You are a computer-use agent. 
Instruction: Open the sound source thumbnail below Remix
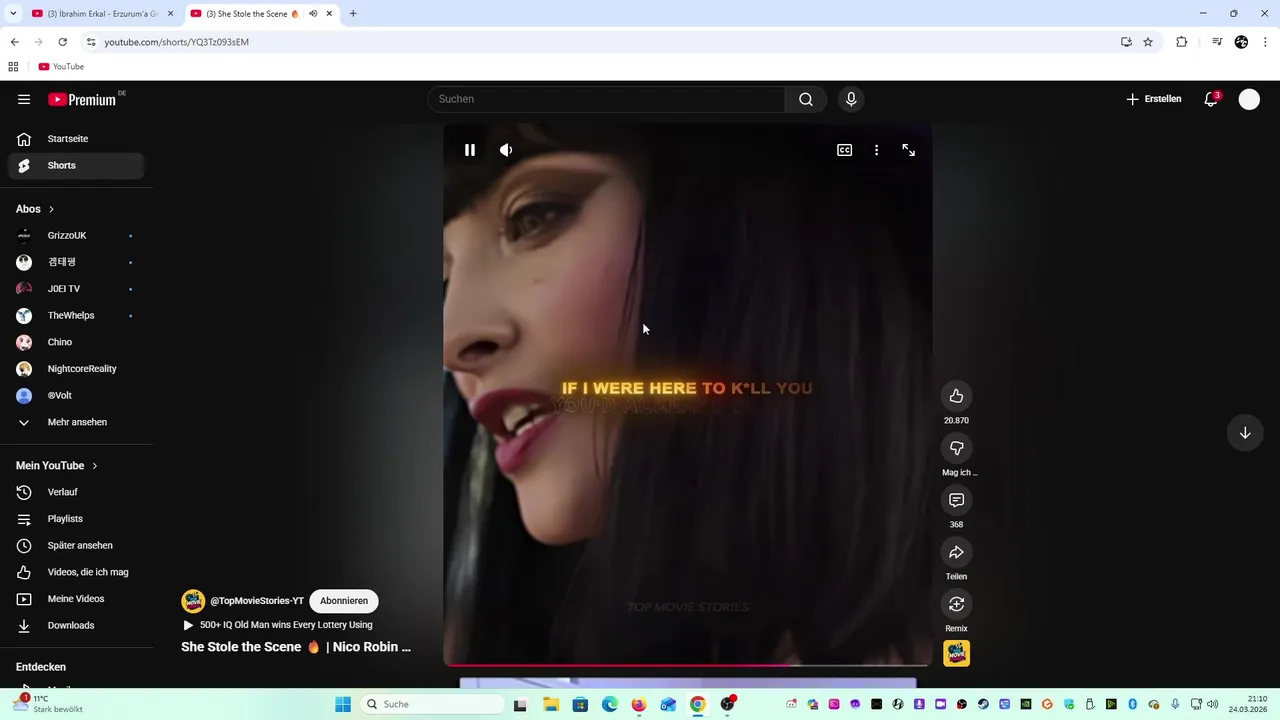tap(957, 653)
